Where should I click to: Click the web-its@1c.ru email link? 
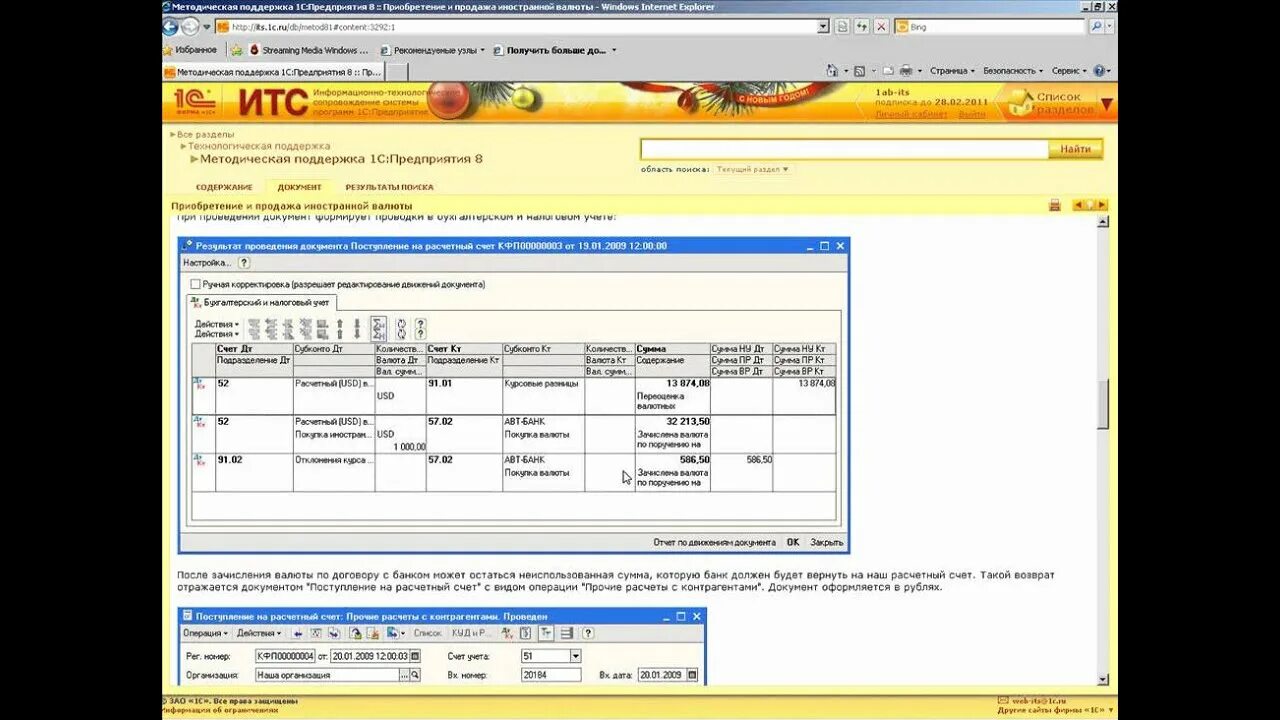click(1039, 701)
